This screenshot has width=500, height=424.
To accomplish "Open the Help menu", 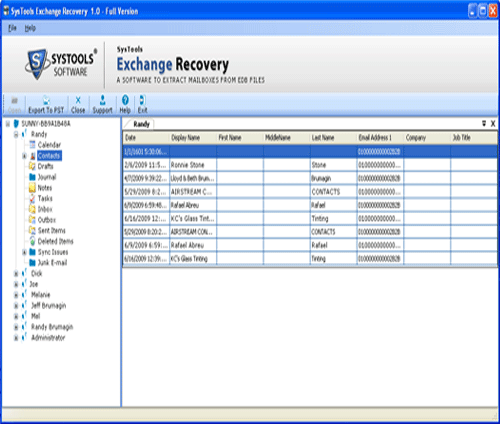I will click(30, 28).
